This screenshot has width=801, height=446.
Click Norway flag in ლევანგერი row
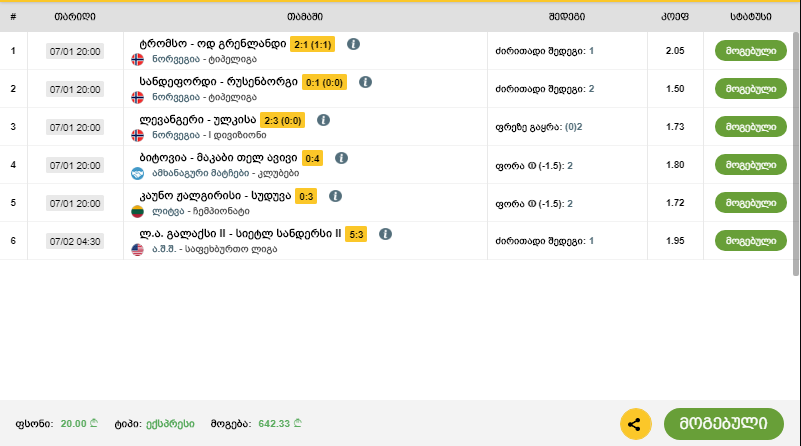click(x=137, y=135)
